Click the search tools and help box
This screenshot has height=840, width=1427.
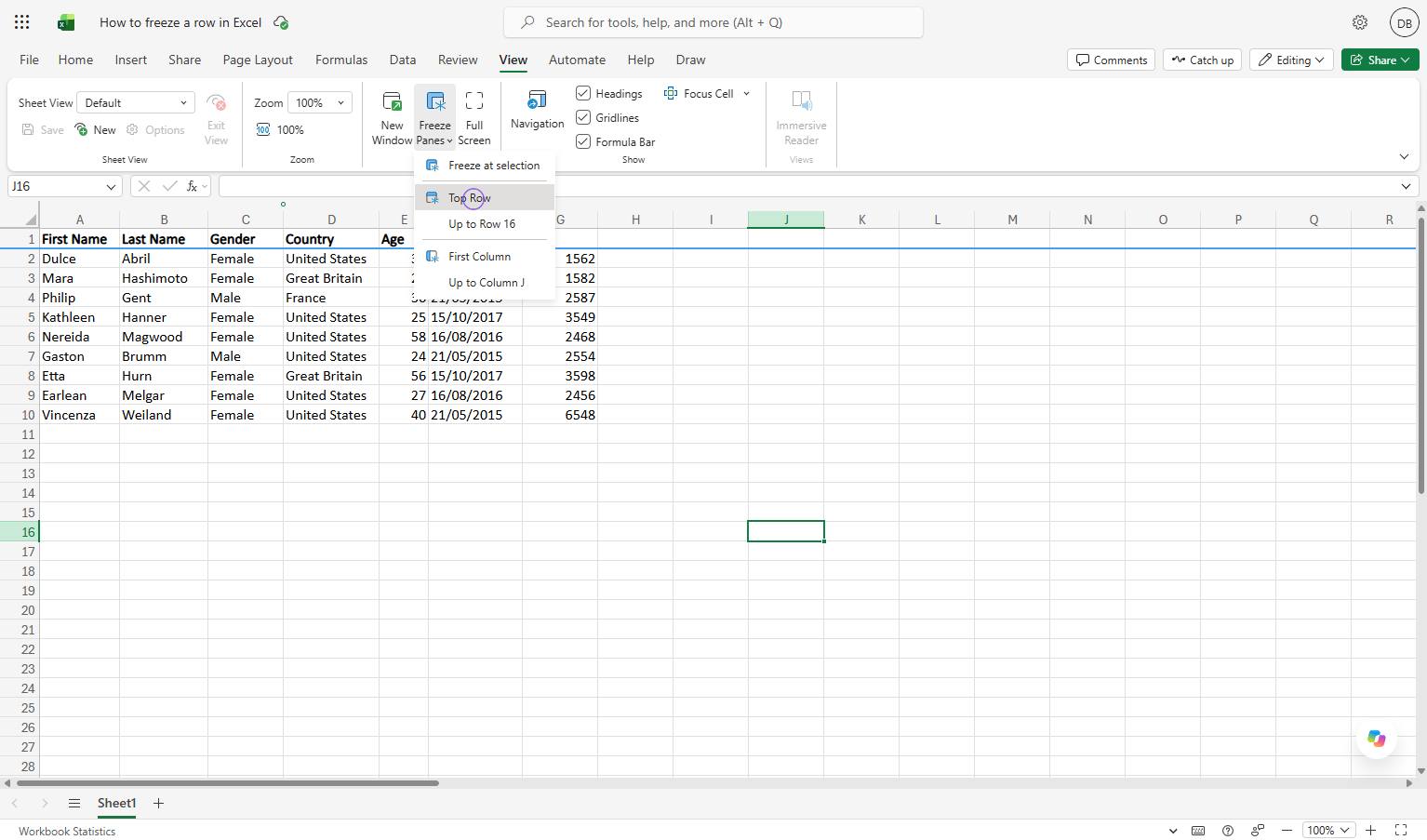tap(713, 22)
